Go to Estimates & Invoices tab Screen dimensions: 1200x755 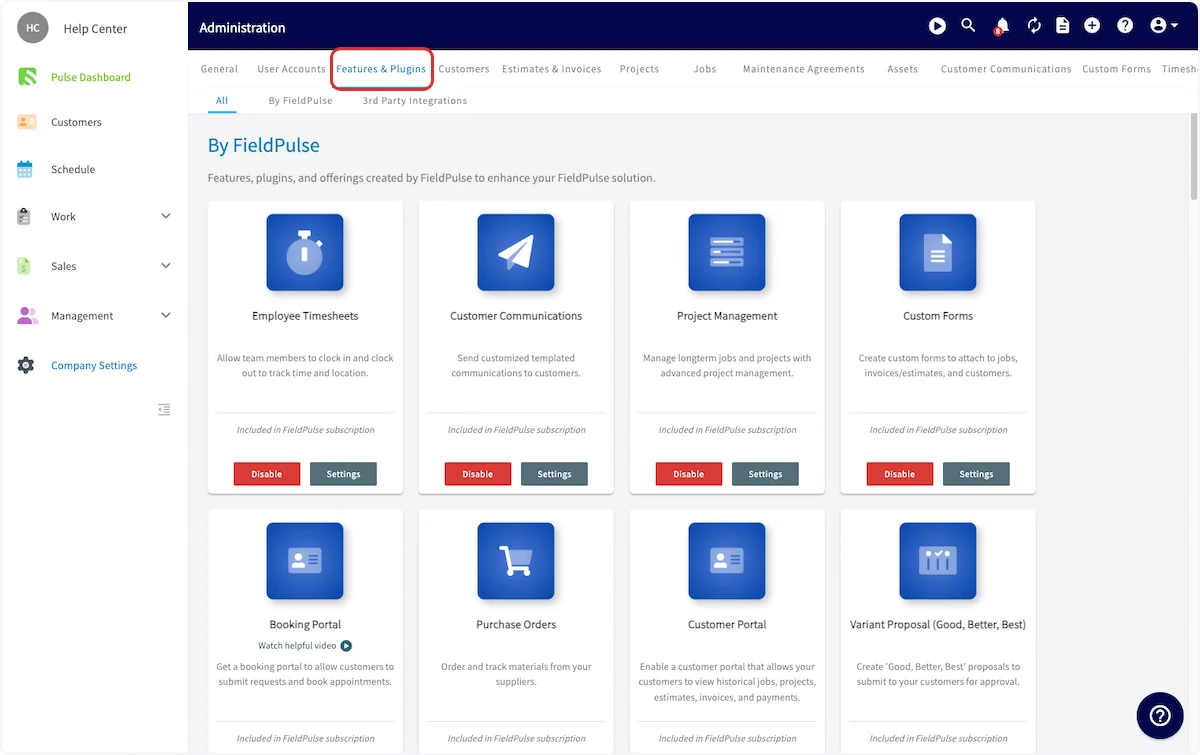(552, 69)
